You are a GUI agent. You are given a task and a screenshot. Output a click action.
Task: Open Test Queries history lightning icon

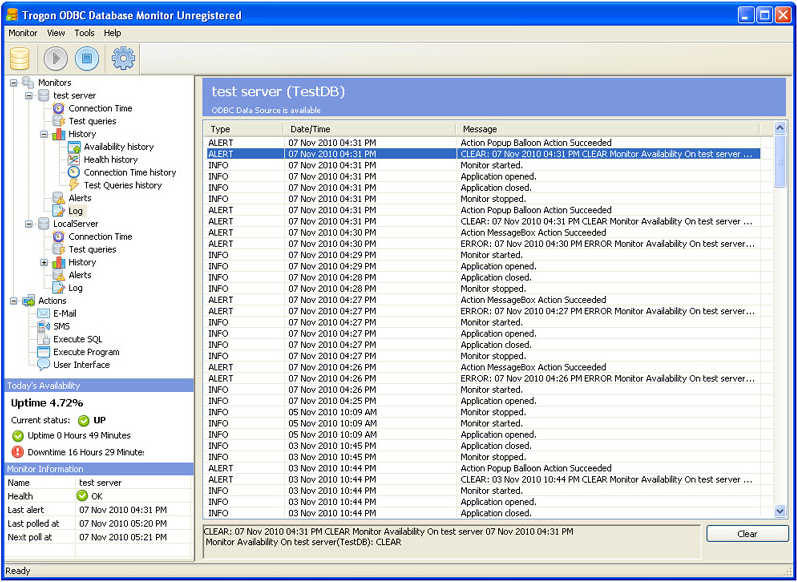74,185
